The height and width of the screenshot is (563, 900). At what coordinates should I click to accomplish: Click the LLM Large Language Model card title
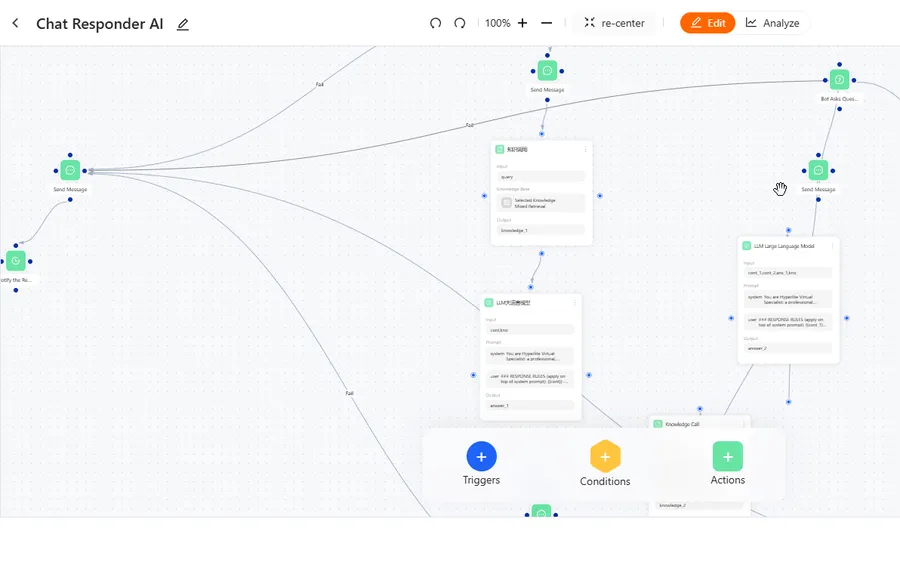coord(783,246)
